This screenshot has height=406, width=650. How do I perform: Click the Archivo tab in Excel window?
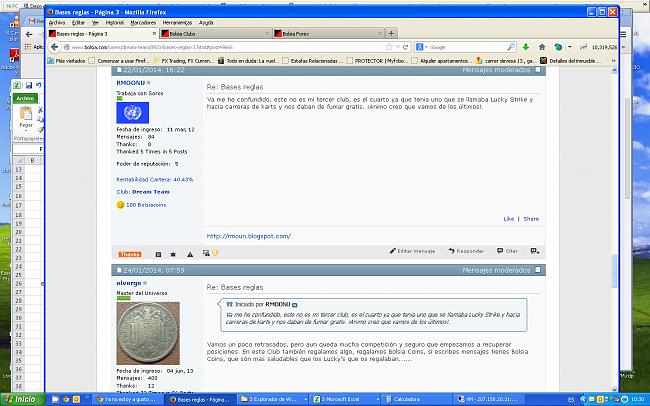tap(25, 98)
